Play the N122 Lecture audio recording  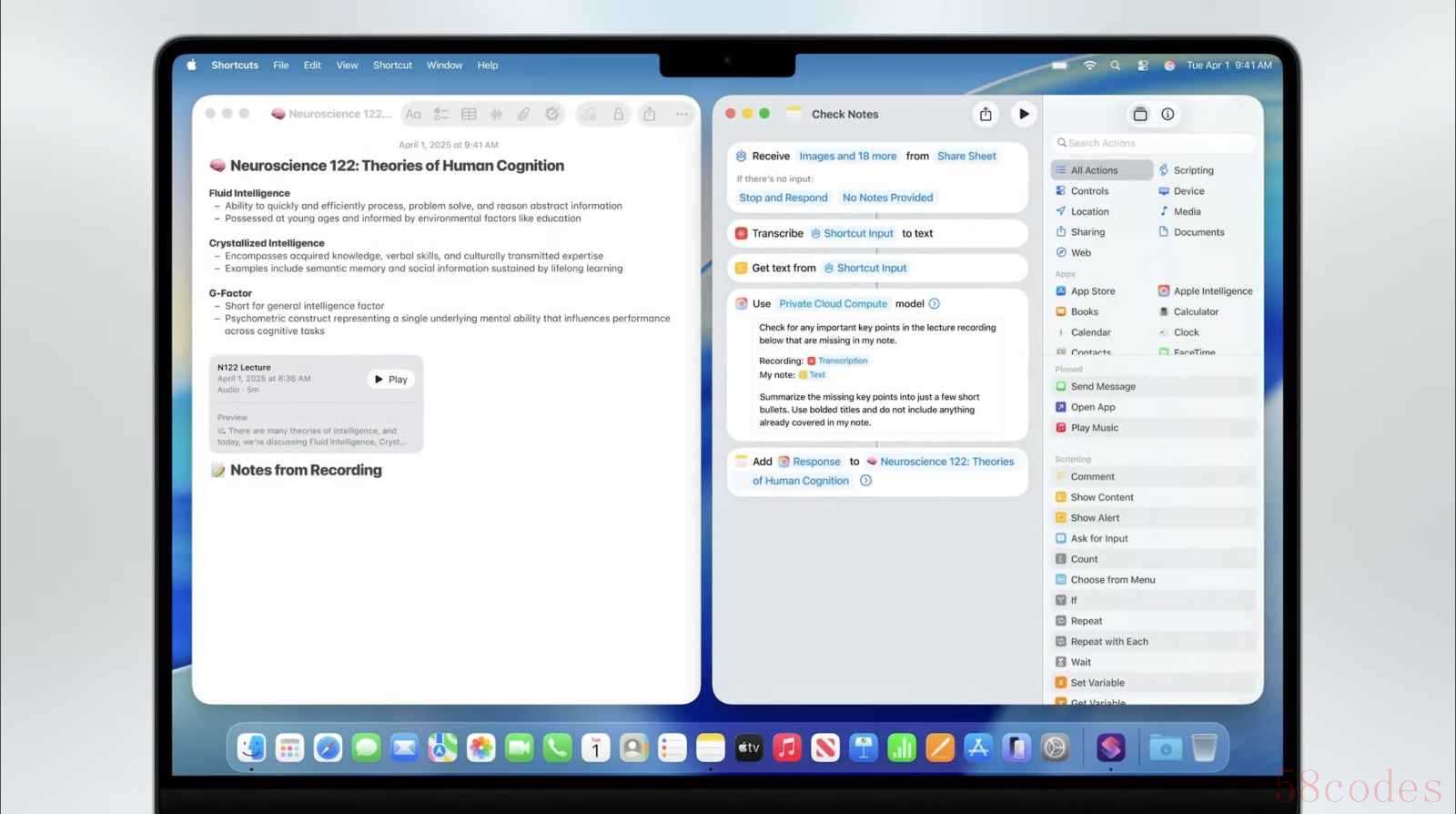coord(391,380)
